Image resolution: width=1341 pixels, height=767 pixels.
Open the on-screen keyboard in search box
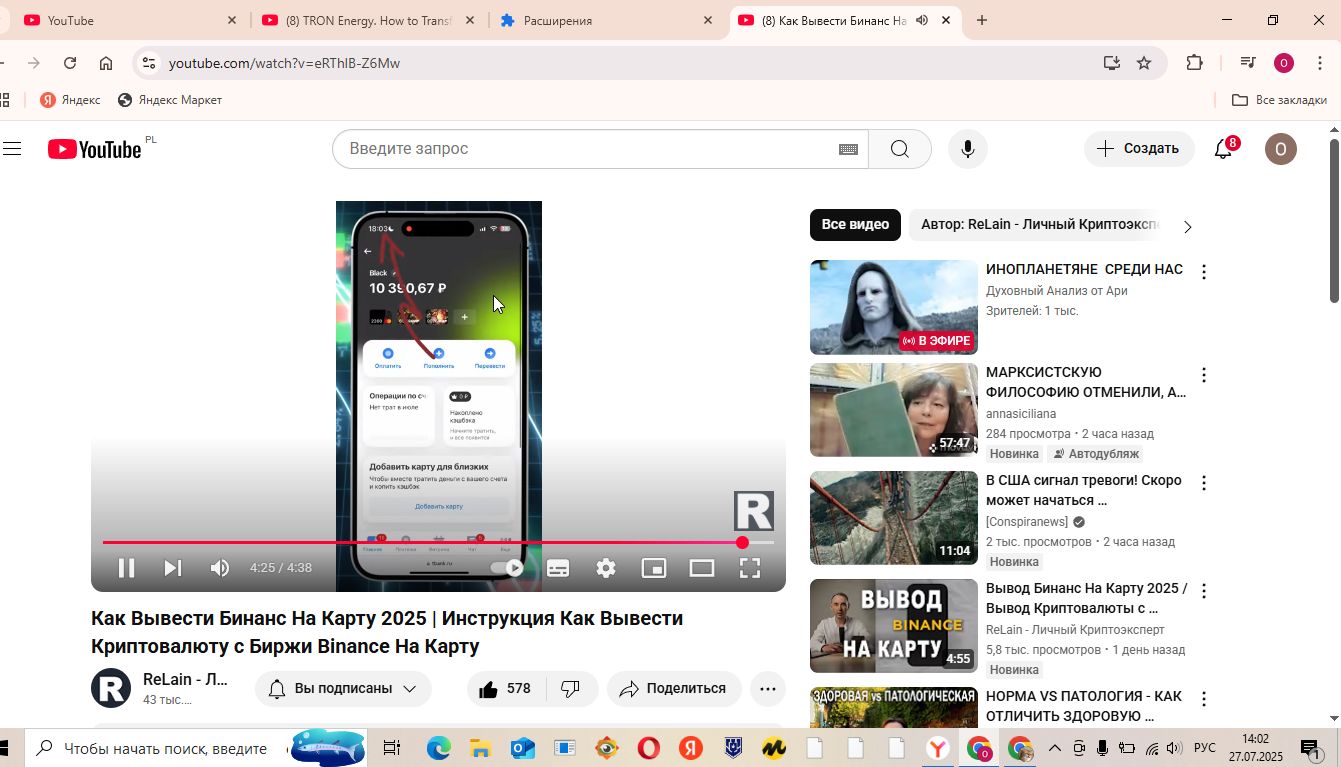click(x=848, y=149)
